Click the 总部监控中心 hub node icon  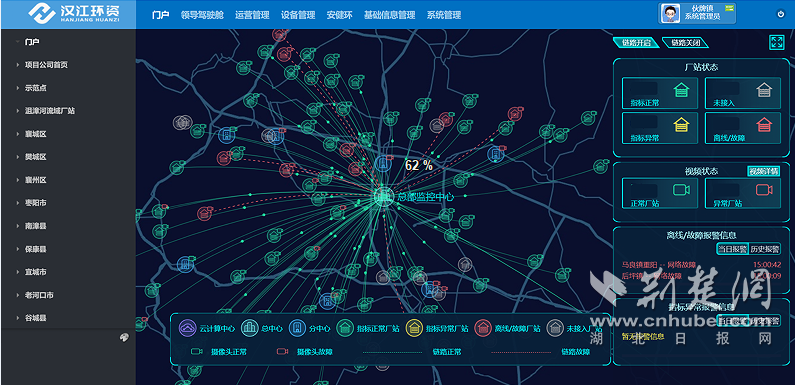pos(383,196)
